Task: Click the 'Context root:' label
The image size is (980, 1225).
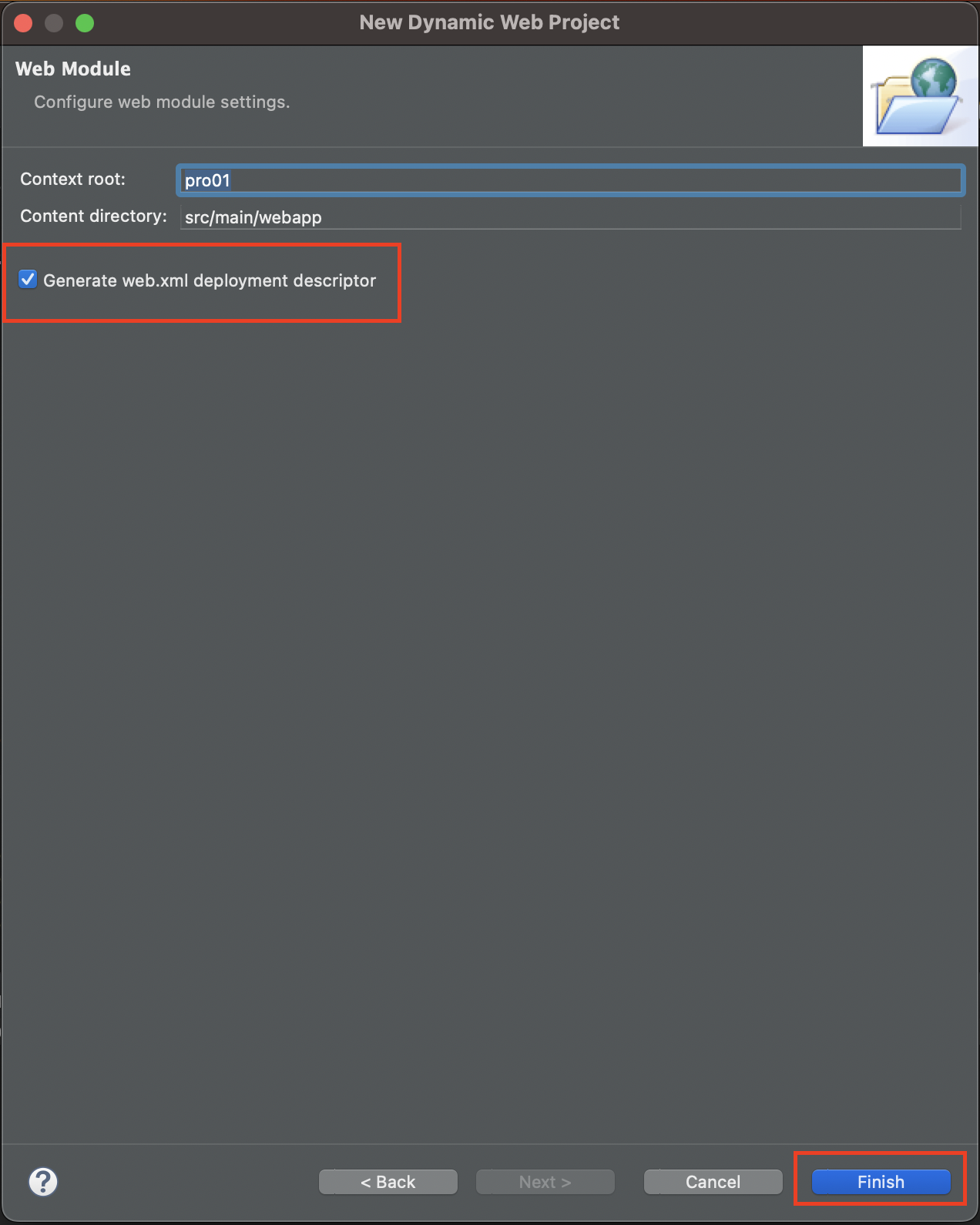Action: click(72, 179)
